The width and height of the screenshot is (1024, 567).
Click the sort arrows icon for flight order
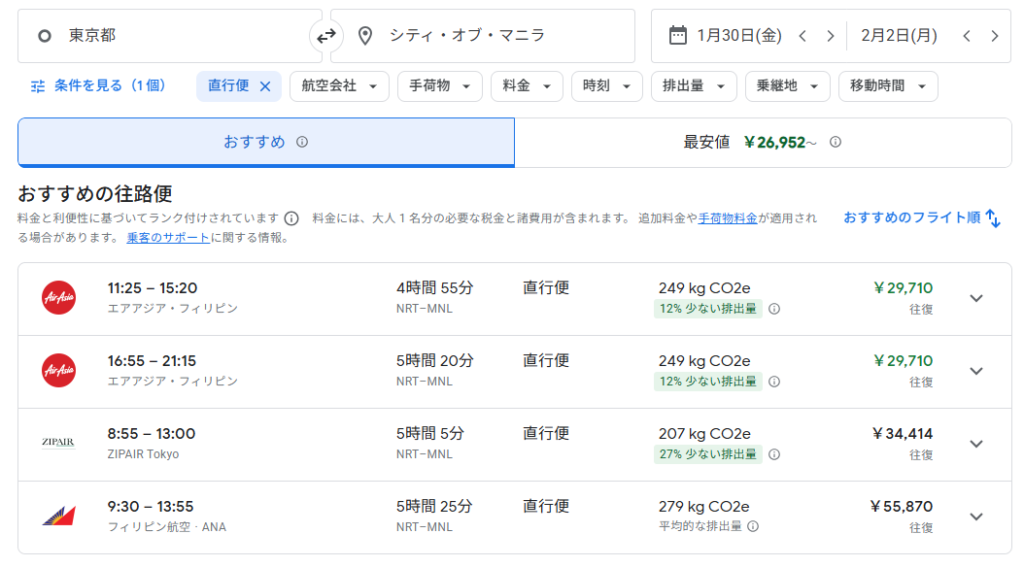[x=993, y=218]
